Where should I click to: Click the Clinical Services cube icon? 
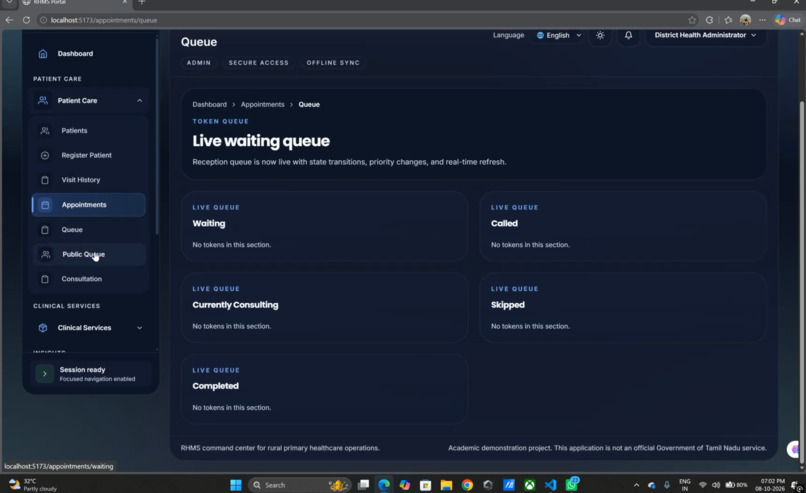point(43,327)
